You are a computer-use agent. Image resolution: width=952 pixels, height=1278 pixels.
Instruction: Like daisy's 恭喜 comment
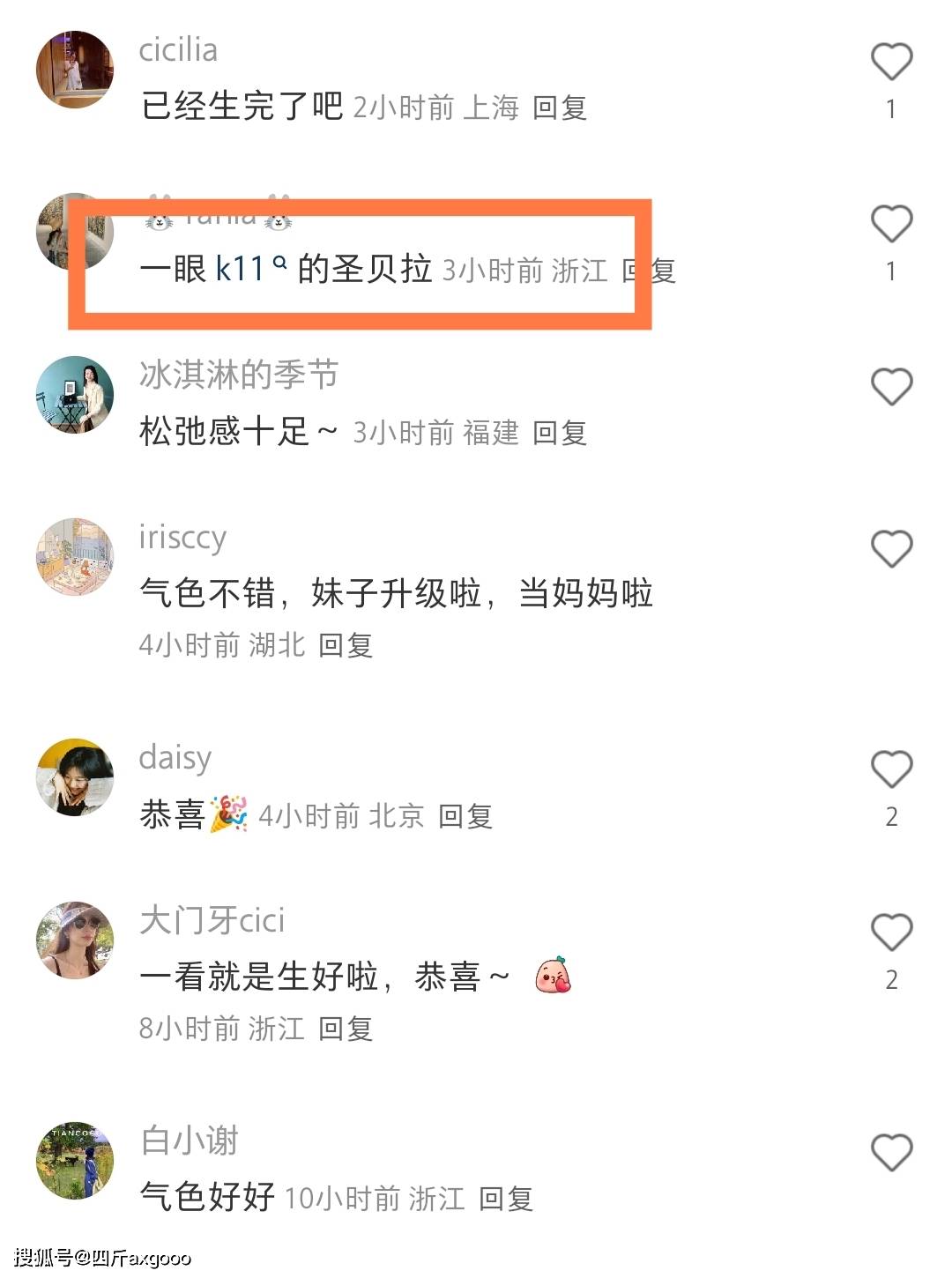[x=891, y=769]
